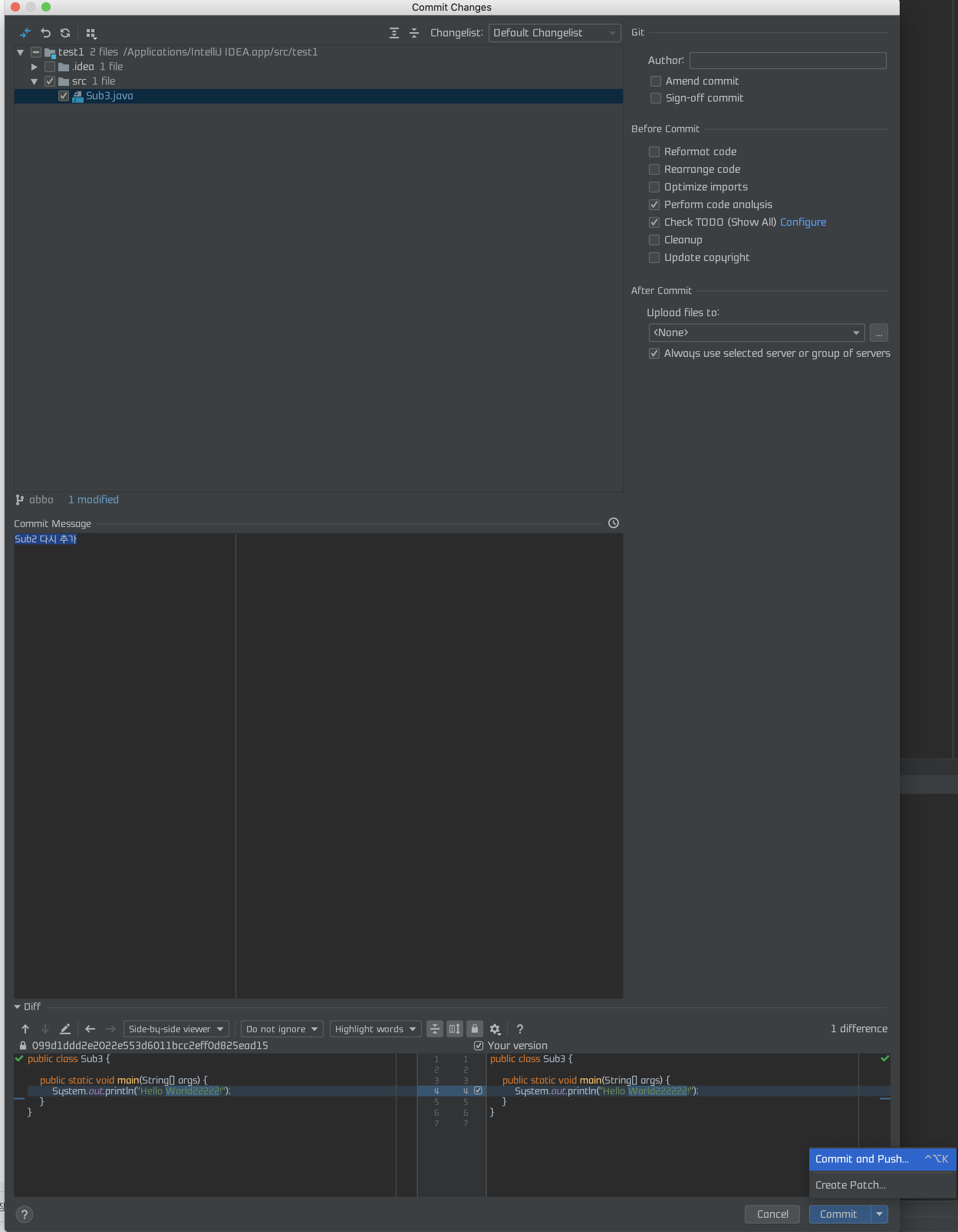Screen dimensions: 958x1232
Task: Expand the .idea folder node
Action: pos(34,67)
